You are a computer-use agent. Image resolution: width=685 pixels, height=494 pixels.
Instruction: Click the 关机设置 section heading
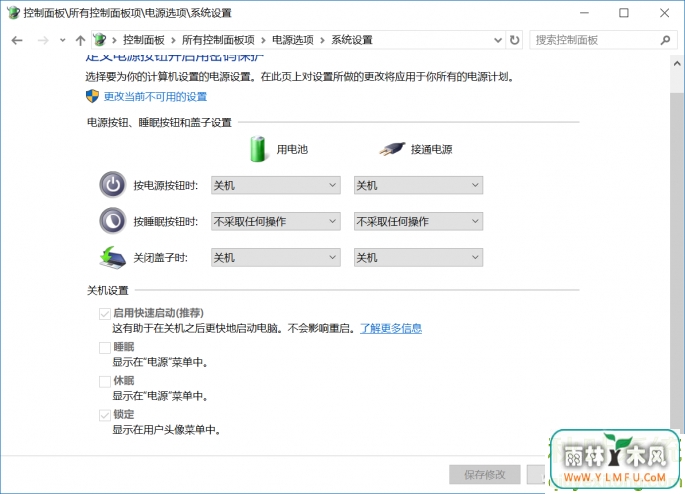107,290
